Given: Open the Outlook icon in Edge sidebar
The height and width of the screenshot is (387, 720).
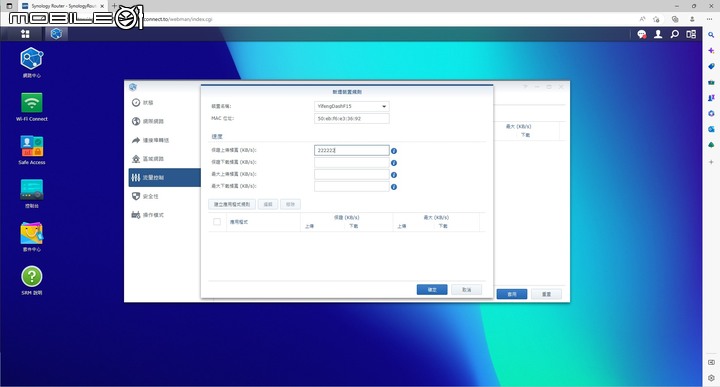Looking at the screenshot, I should pos(711,129).
